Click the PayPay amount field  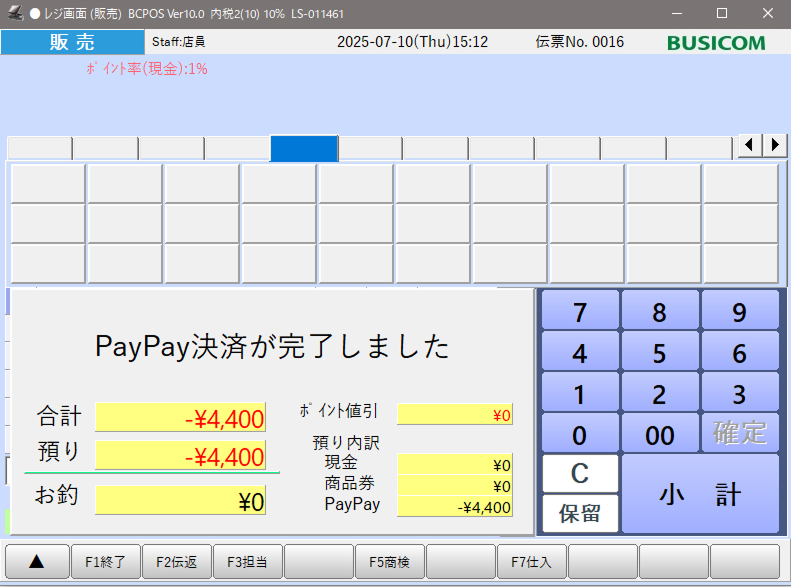click(x=455, y=507)
